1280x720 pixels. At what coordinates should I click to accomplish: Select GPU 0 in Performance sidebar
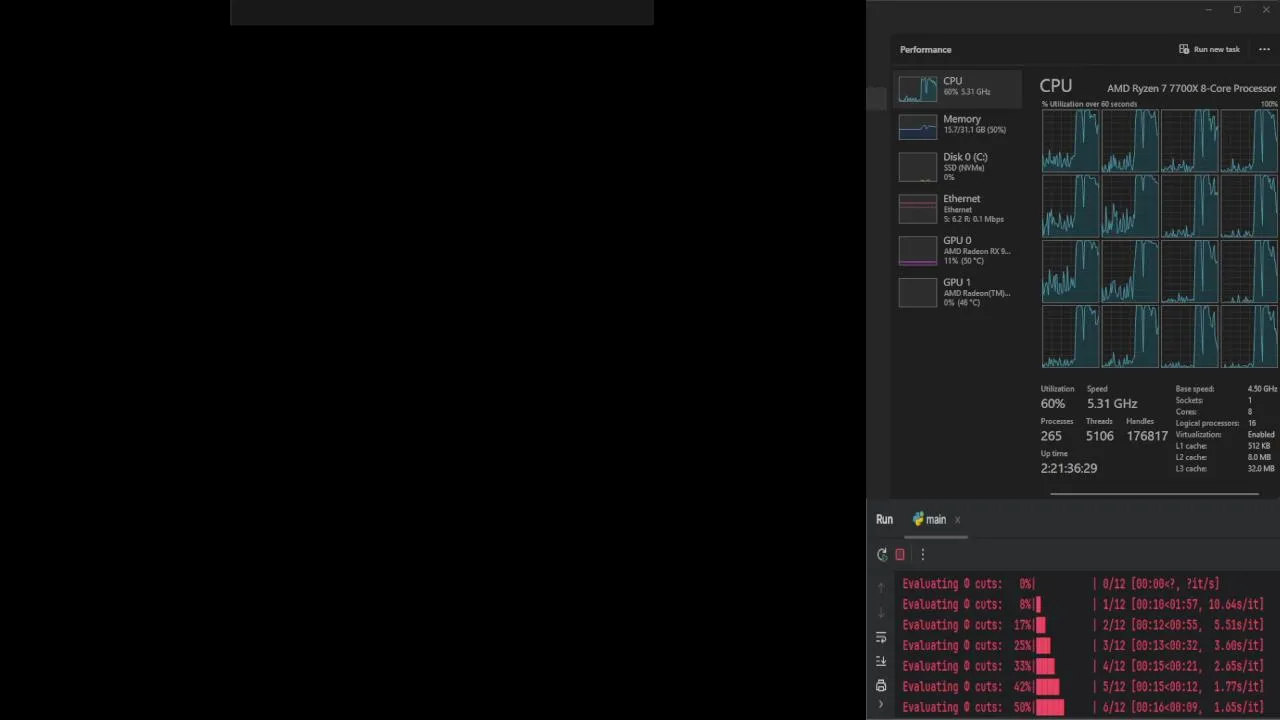[958, 250]
